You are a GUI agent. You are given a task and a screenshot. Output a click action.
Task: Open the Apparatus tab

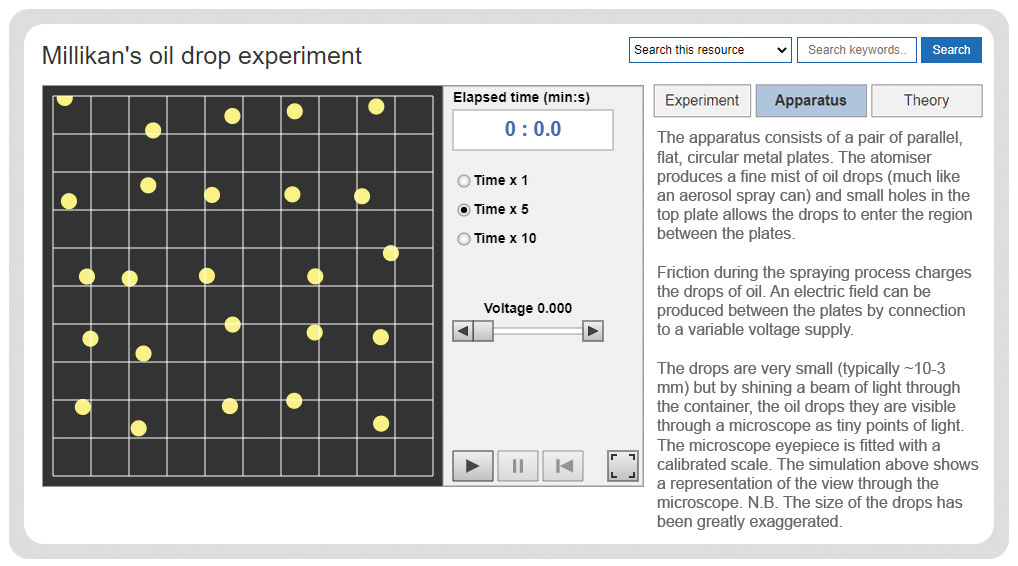[x=811, y=101]
